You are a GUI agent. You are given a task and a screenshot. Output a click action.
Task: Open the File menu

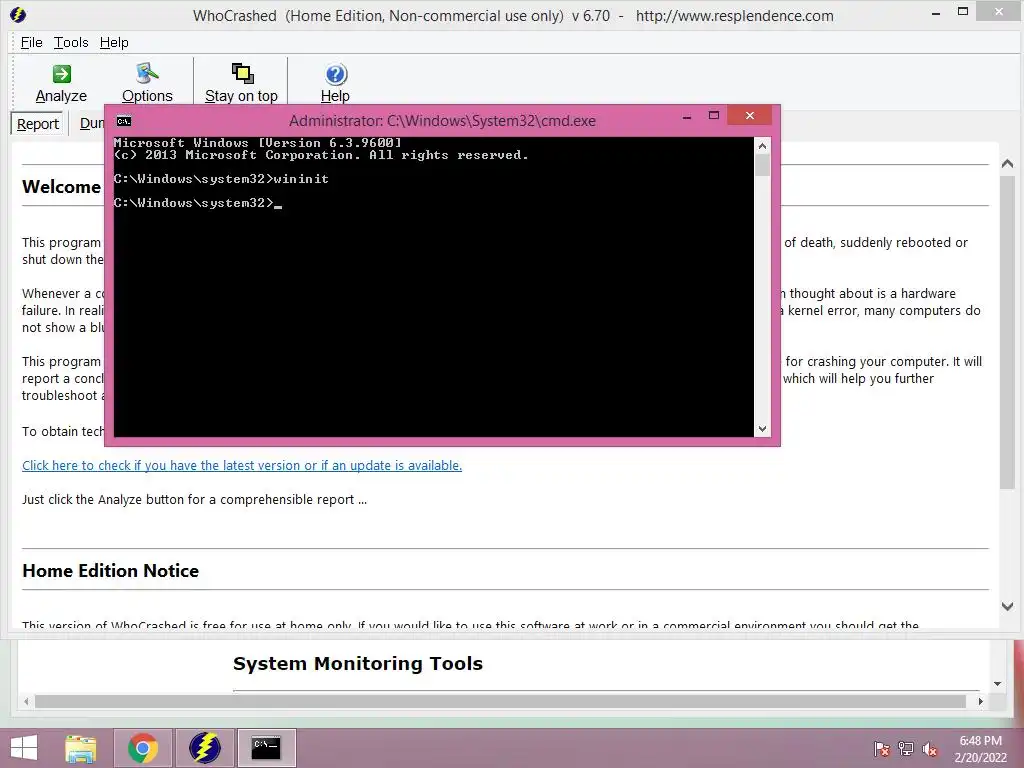(31, 42)
